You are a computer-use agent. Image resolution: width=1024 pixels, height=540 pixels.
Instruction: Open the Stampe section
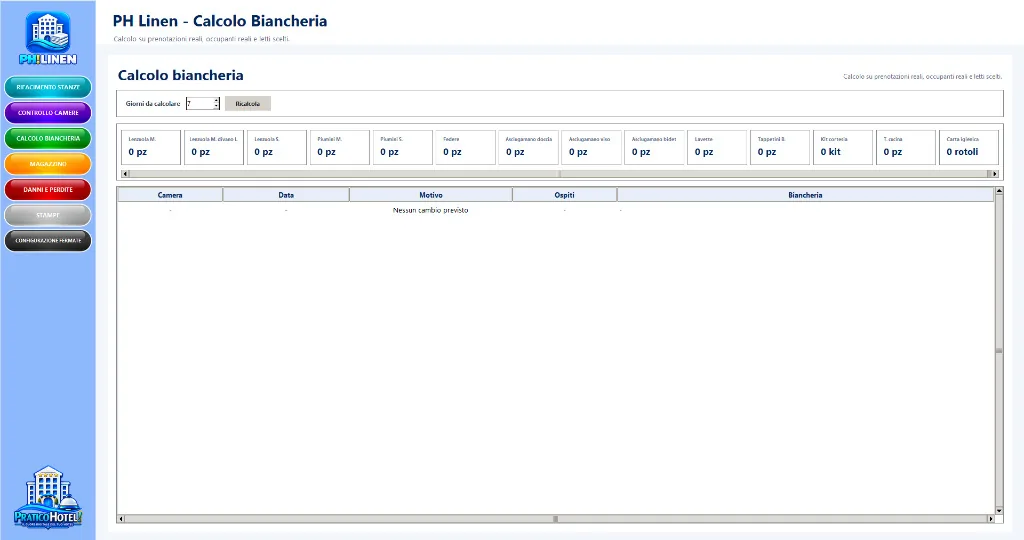tap(48, 215)
